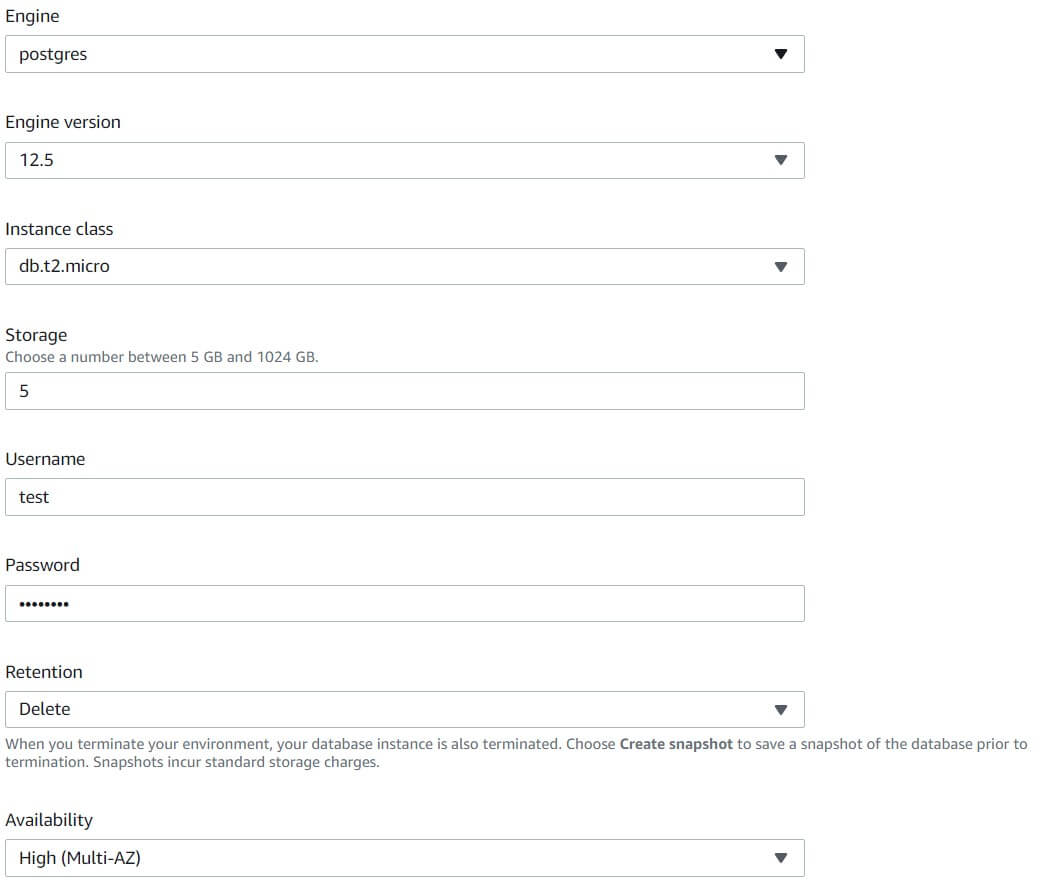Open the Engine dropdown showing postgres
The image size is (1047, 881).
(x=405, y=54)
